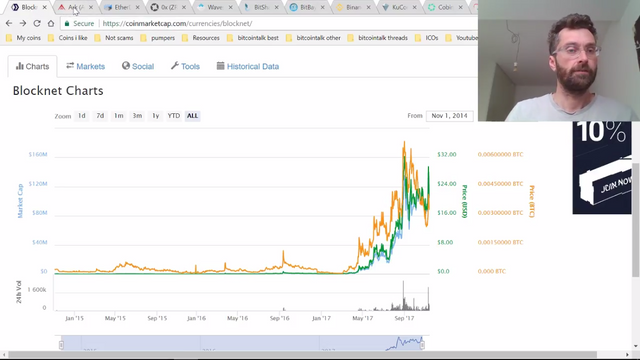Click the horizontal scrollbar at page bottom

pos(302,355)
